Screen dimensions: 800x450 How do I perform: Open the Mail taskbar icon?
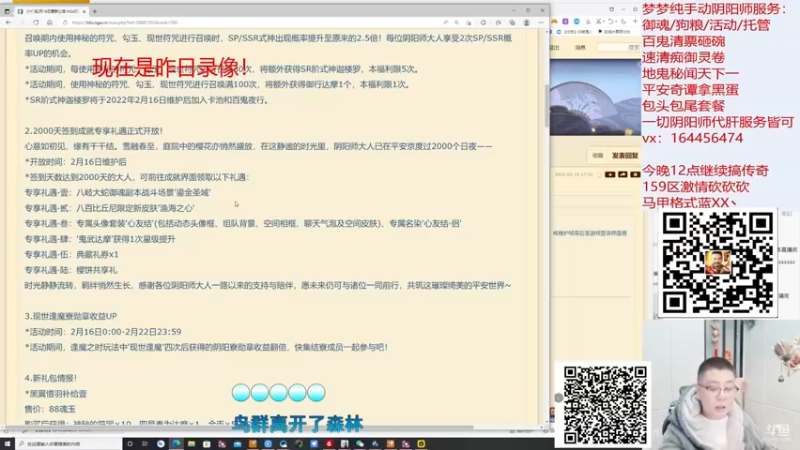coord(237,444)
